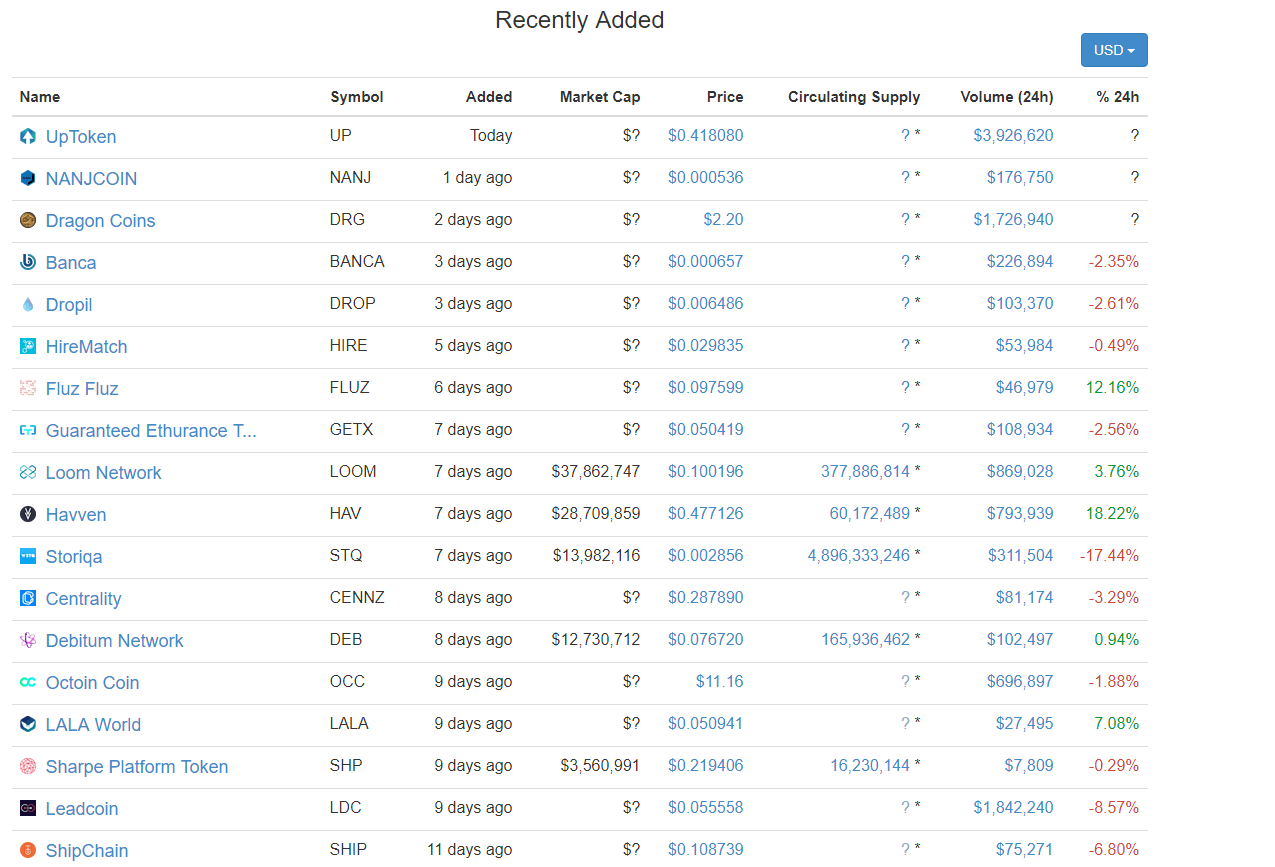
Task: Open the ShipChain coin link
Action: pos(87,851)
